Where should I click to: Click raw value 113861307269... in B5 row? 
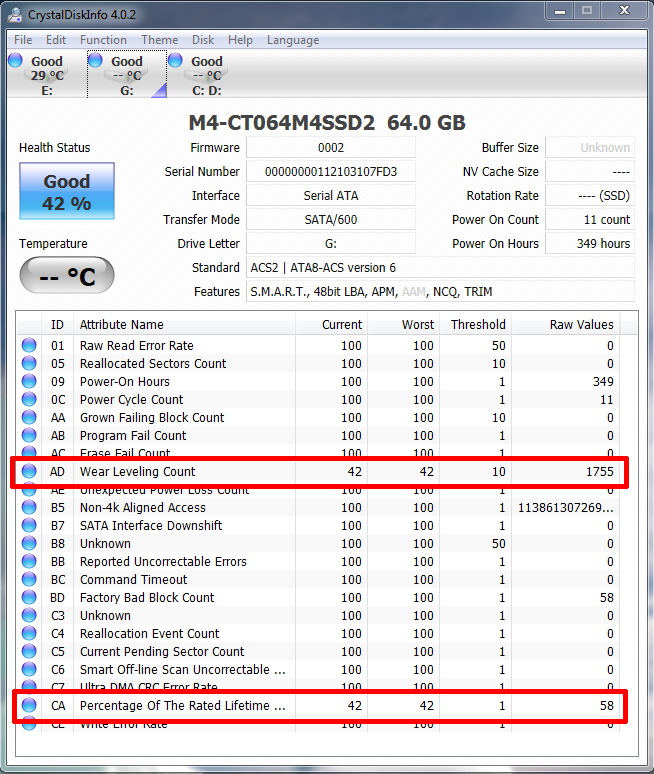click(566, 507)
